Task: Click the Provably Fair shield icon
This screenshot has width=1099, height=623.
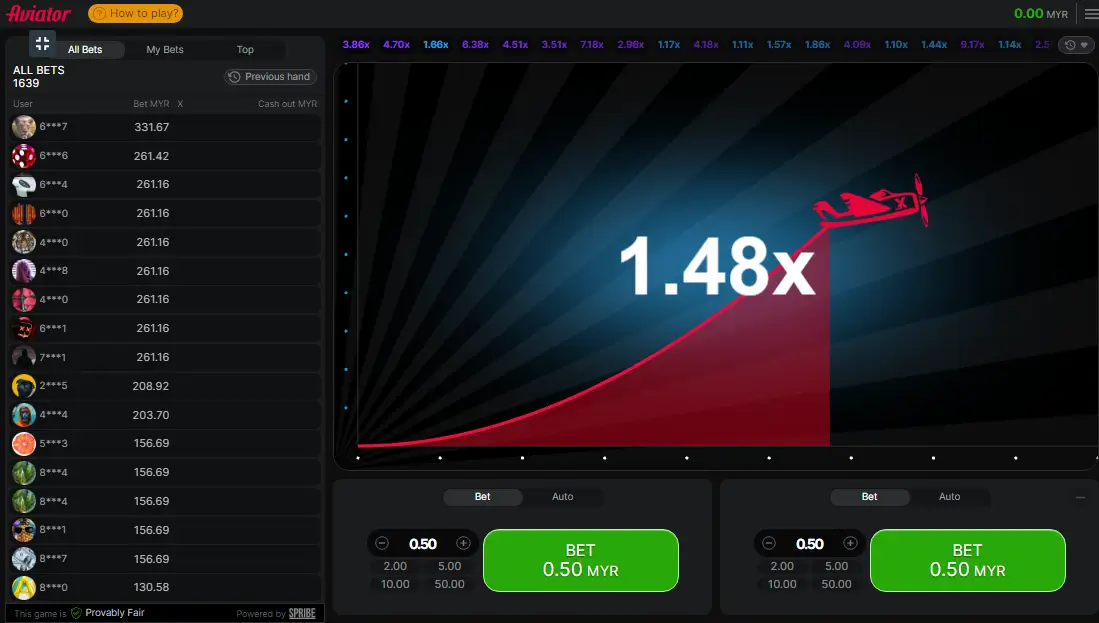Action: [x=76, y=613]
